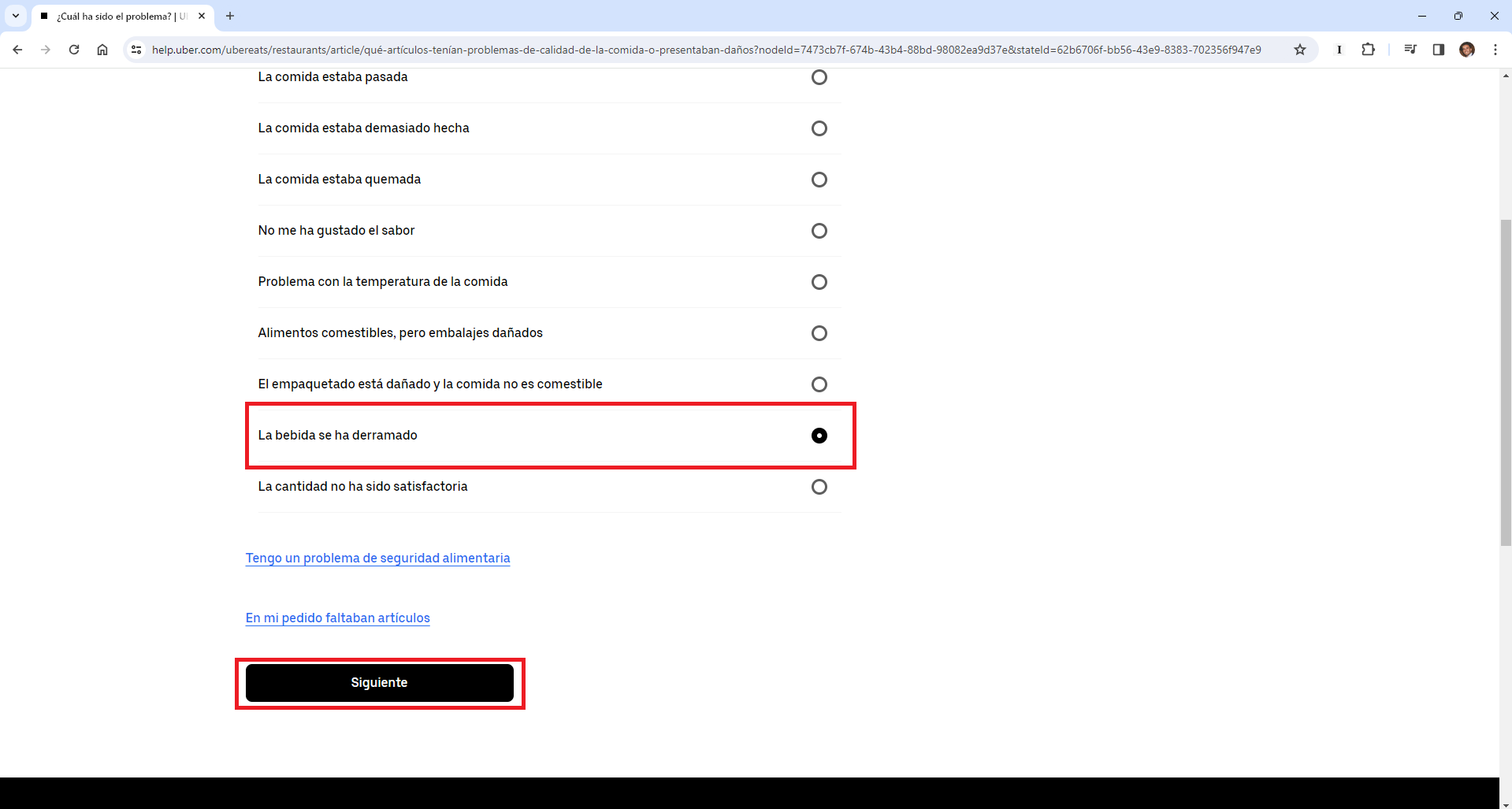The height and width of the screenshot is (809, 1512).
Task: Open the media control icon
Action: point(1410,50)
